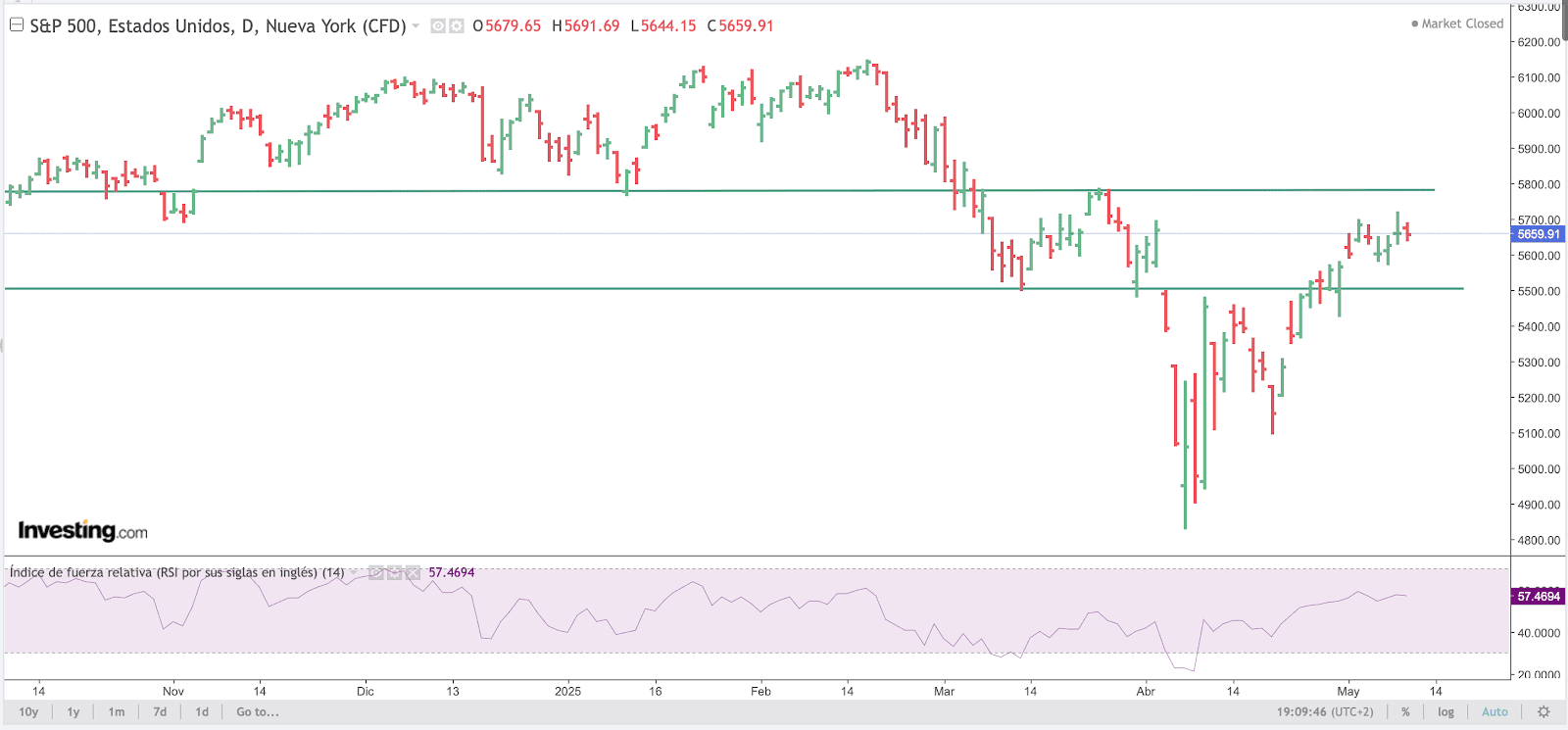This screenshot has width=1568, height=730.
Task: Select the 1m time range
Action: pyautogui.click(x=117, y=712)
